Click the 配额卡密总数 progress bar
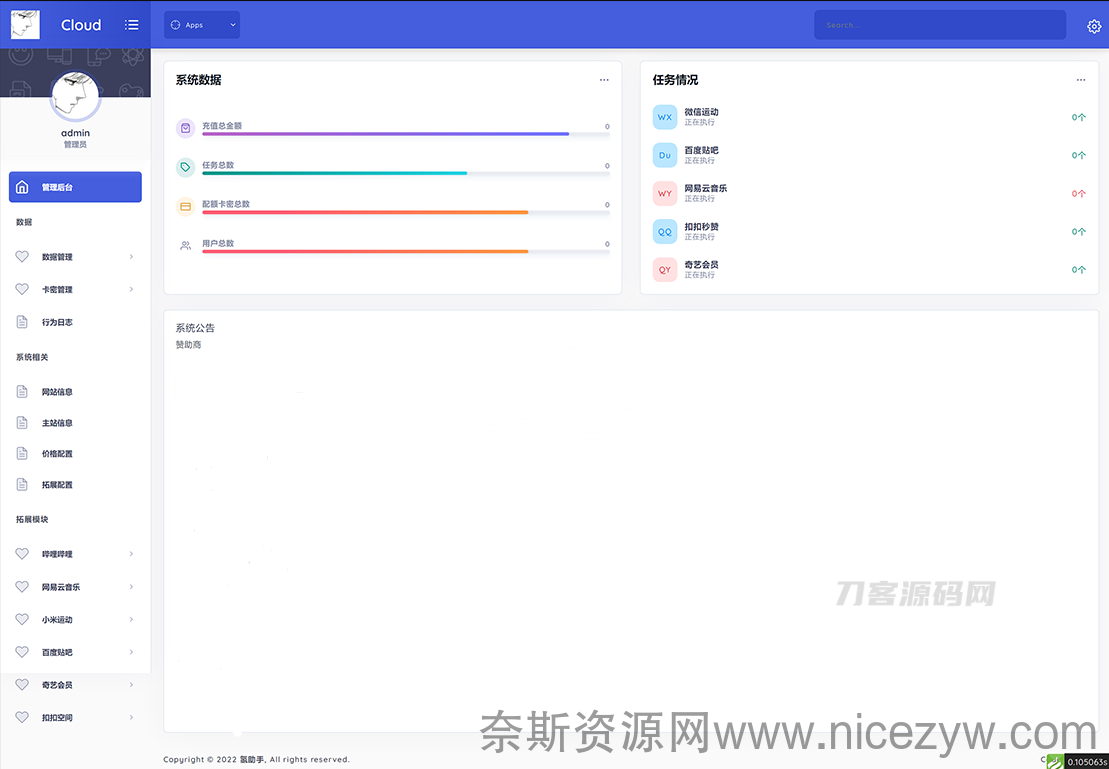The height and width of the screenshot is (769, 1109). click(406, 212)
